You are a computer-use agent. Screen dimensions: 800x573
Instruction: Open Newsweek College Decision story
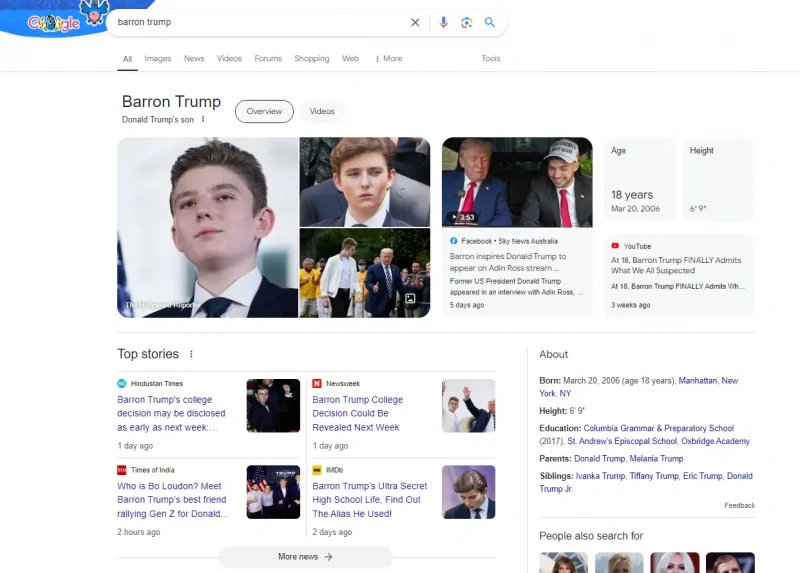coord(358,413)
